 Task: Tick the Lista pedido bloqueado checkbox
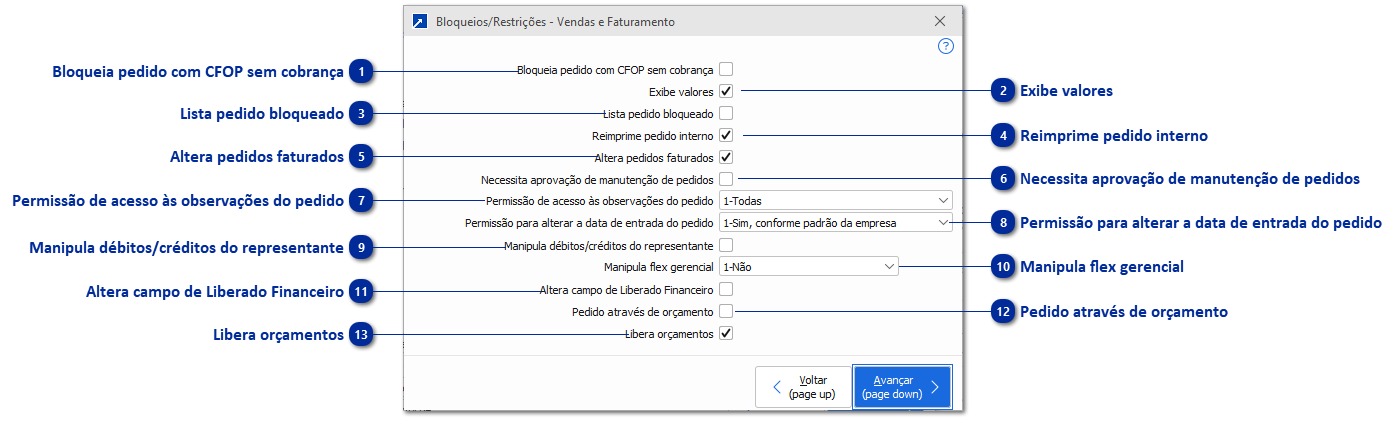click(727, 114)
